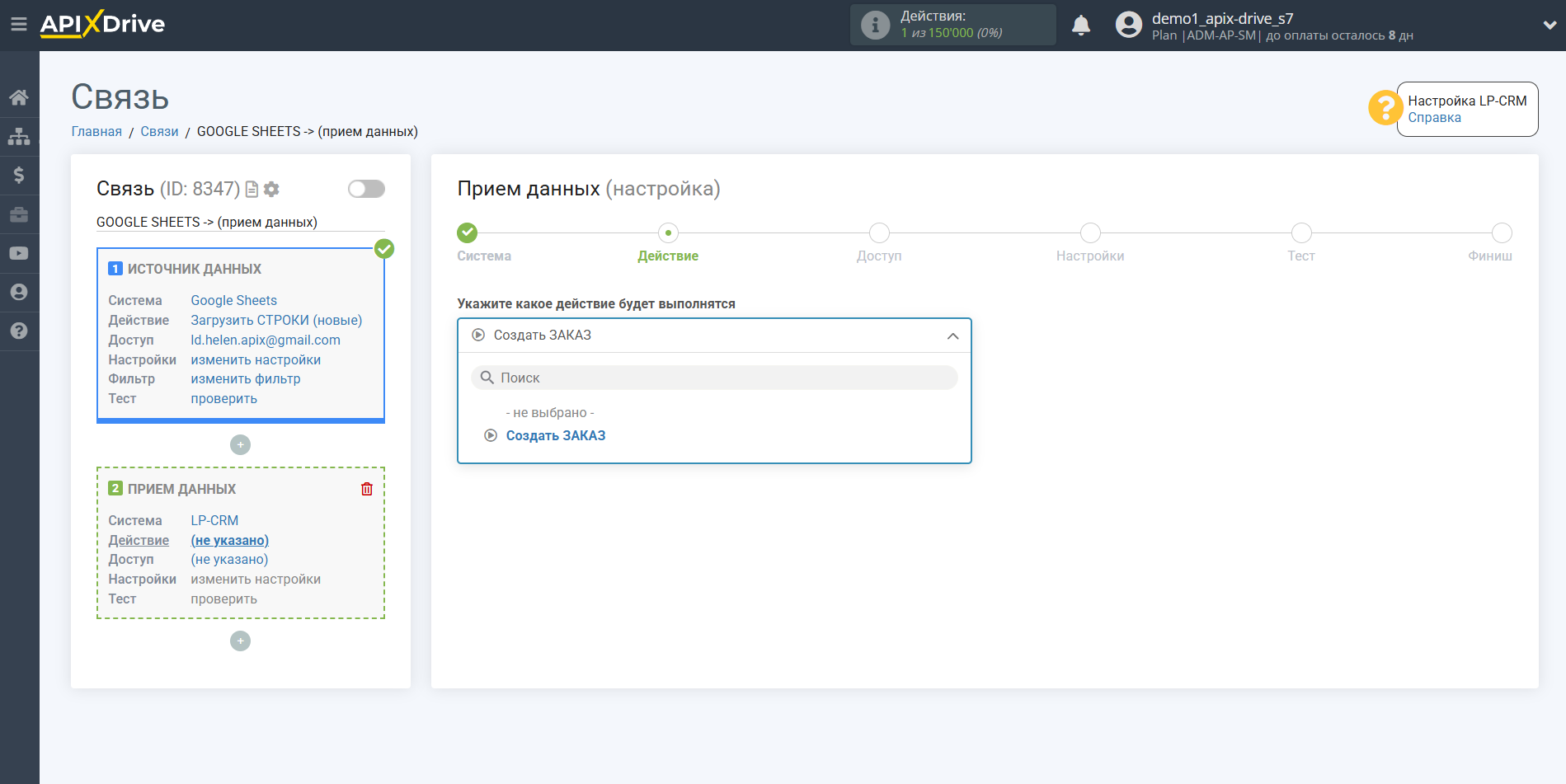Expand the account dropdown arrow
Image resolution: width=1566 pixels, height=784 pixels.
[1550, 25]
